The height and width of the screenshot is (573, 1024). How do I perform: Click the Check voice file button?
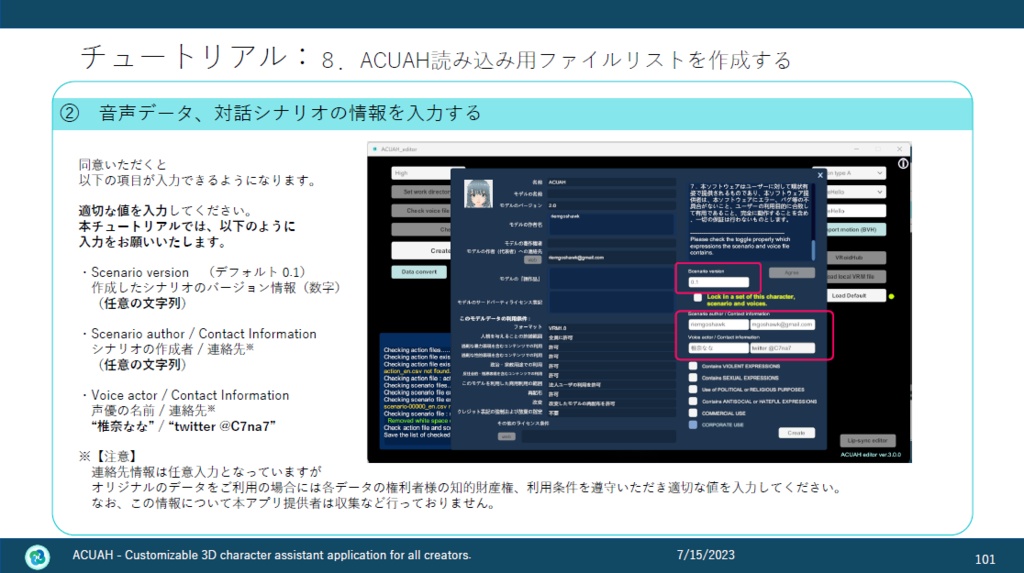pos(421,210)
